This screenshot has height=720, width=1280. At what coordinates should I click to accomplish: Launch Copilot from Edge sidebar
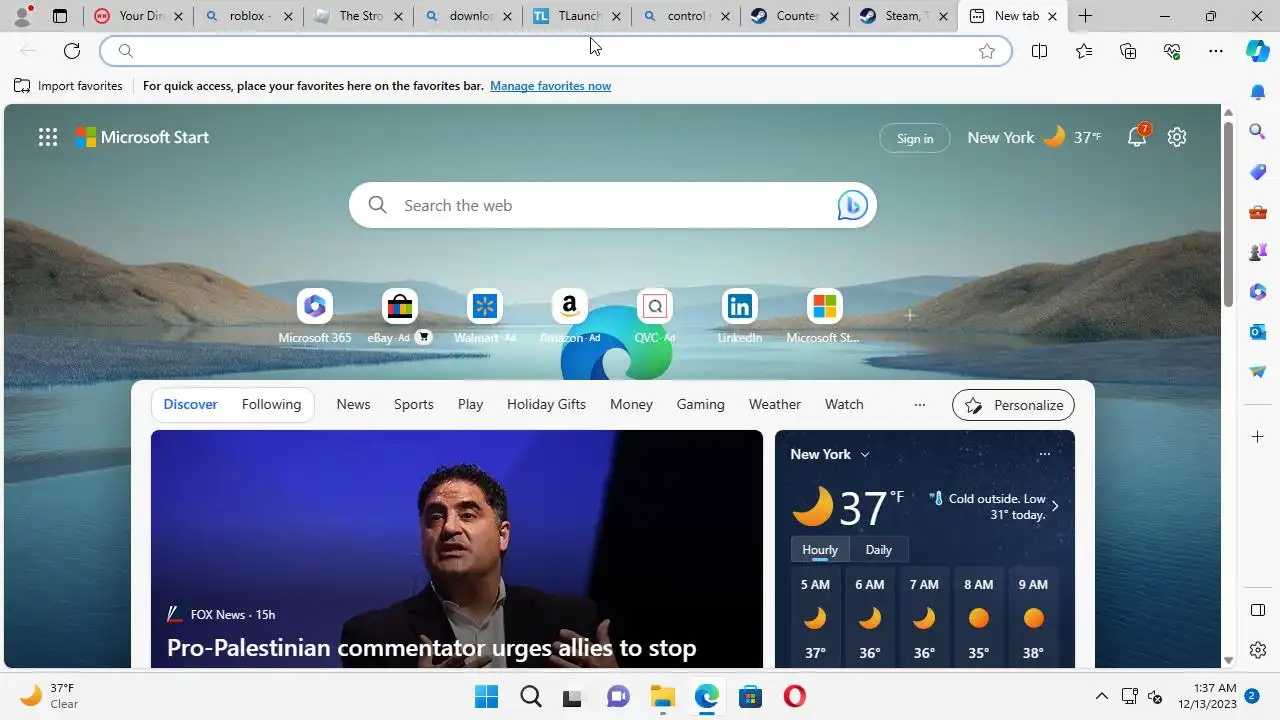point(1258,51)
